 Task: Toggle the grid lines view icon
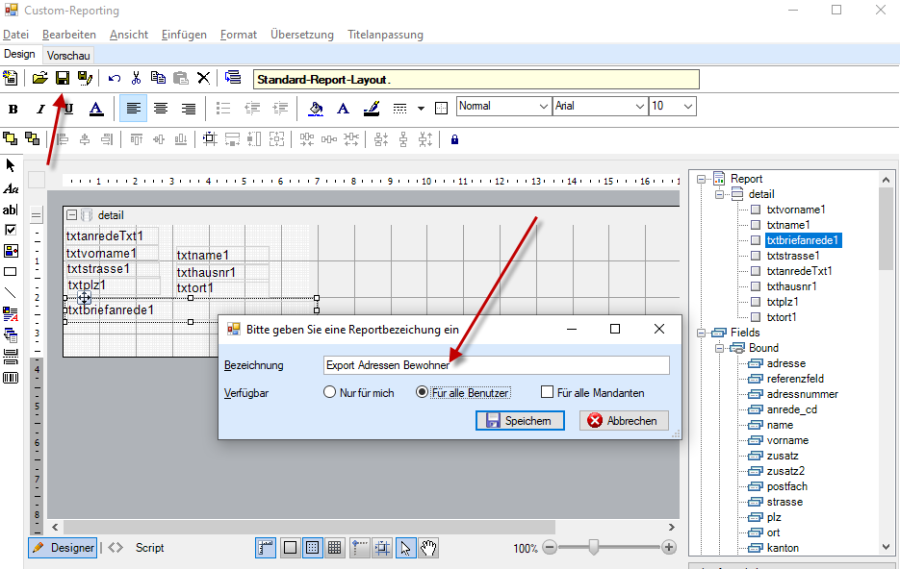(335, 548)
